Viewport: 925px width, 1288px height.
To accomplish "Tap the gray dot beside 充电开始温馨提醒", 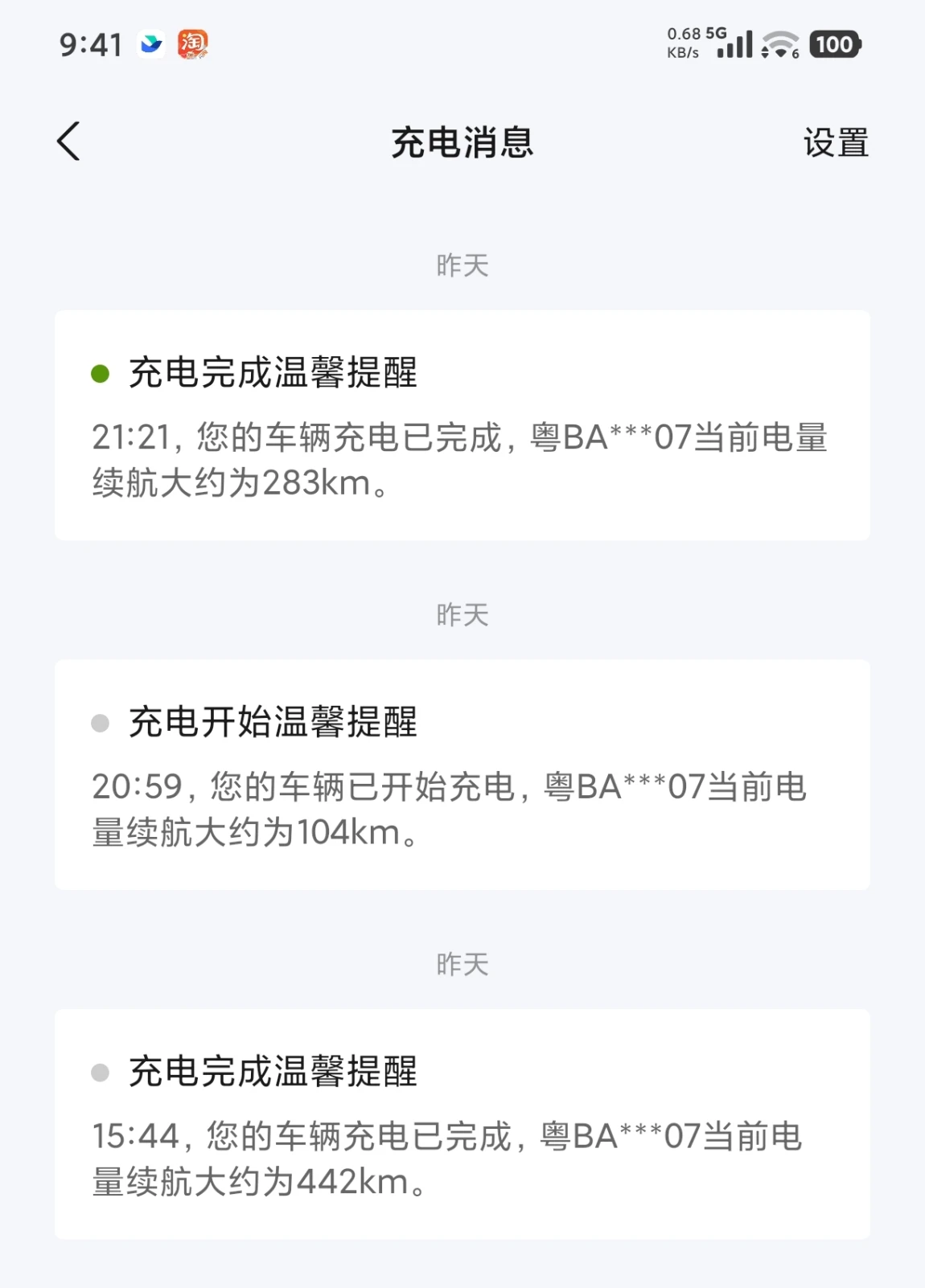I will coord(101,723).
